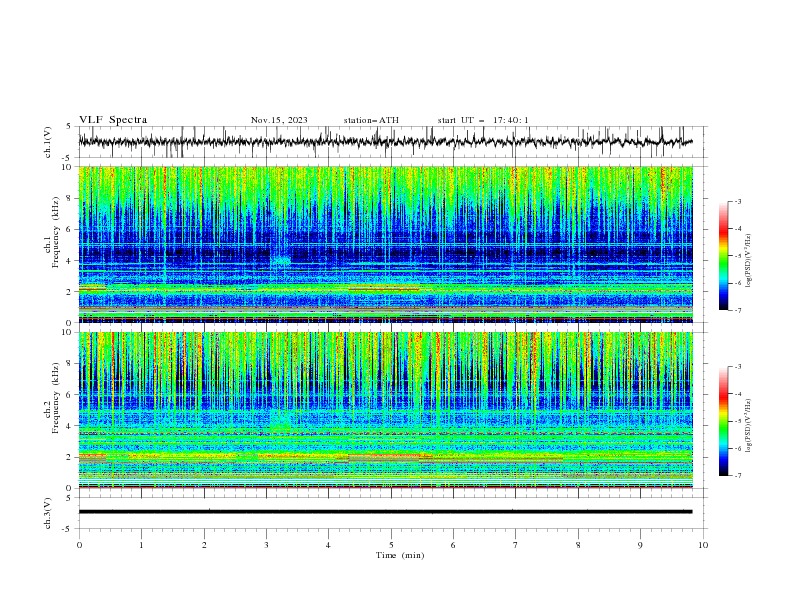Click the ch.1 "Frequency (kHz)" axis label

coord(56,233)
